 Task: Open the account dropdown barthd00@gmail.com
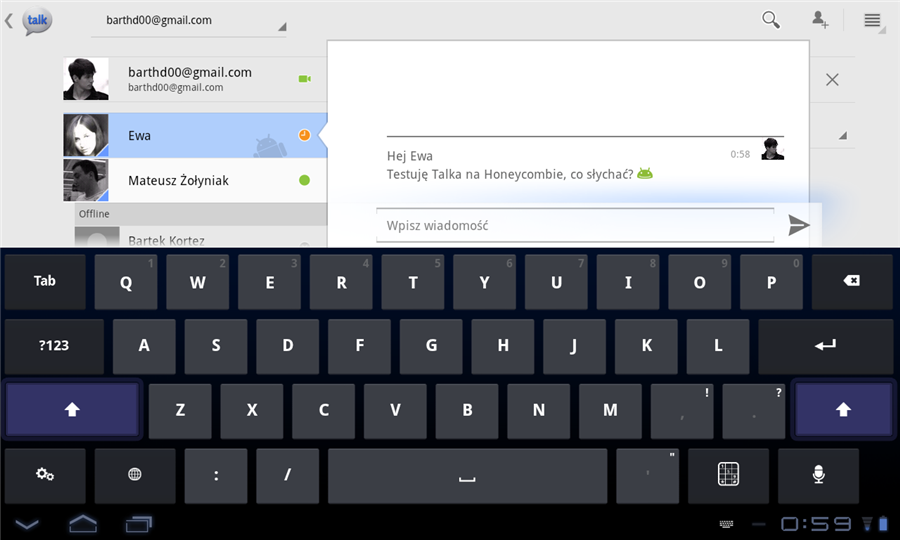coord(189,21)
